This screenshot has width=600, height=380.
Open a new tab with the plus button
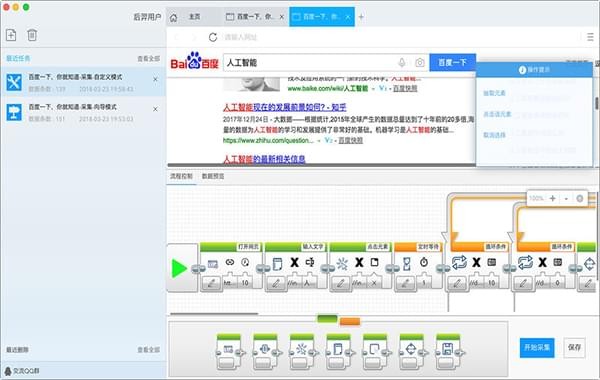coord(361,17)
